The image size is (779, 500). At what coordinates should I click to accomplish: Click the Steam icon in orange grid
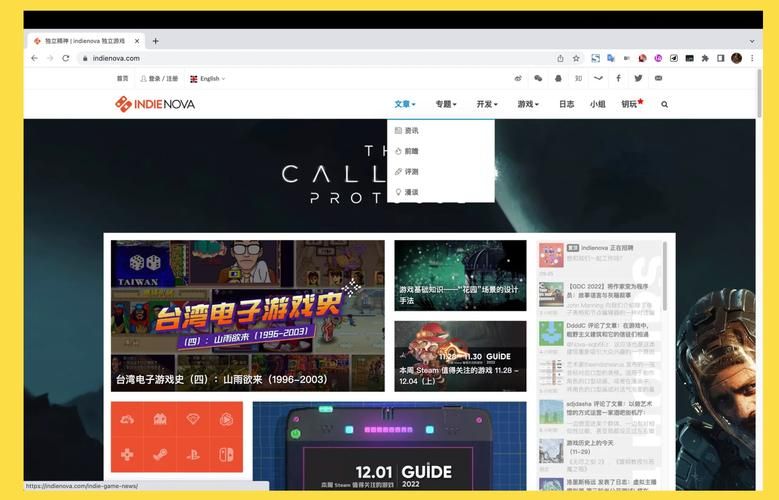[160, 454]
